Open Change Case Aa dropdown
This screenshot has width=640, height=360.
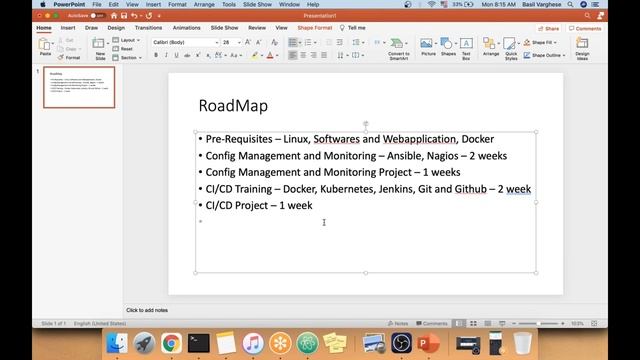coord(236,55)
